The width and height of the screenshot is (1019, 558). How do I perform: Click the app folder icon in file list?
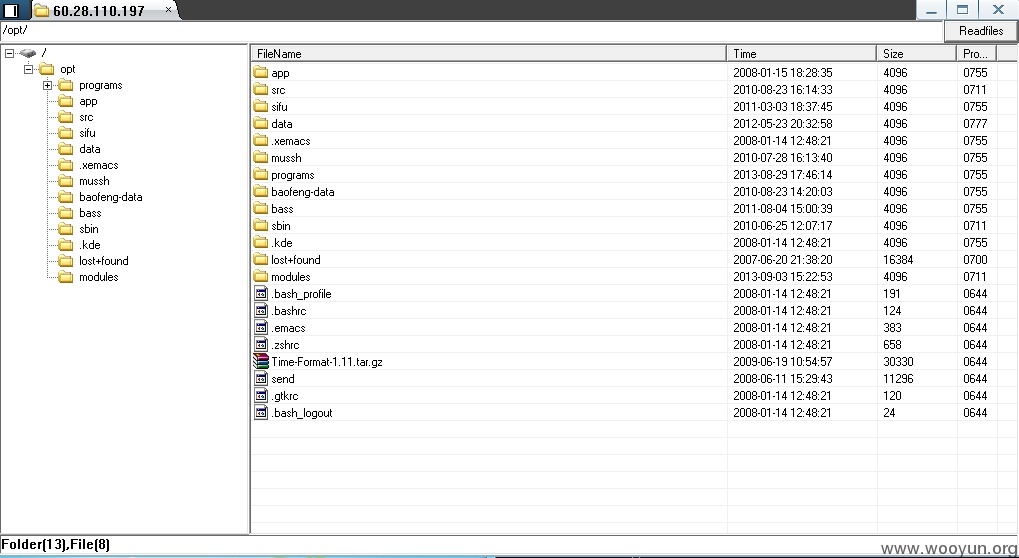point(261,73)
